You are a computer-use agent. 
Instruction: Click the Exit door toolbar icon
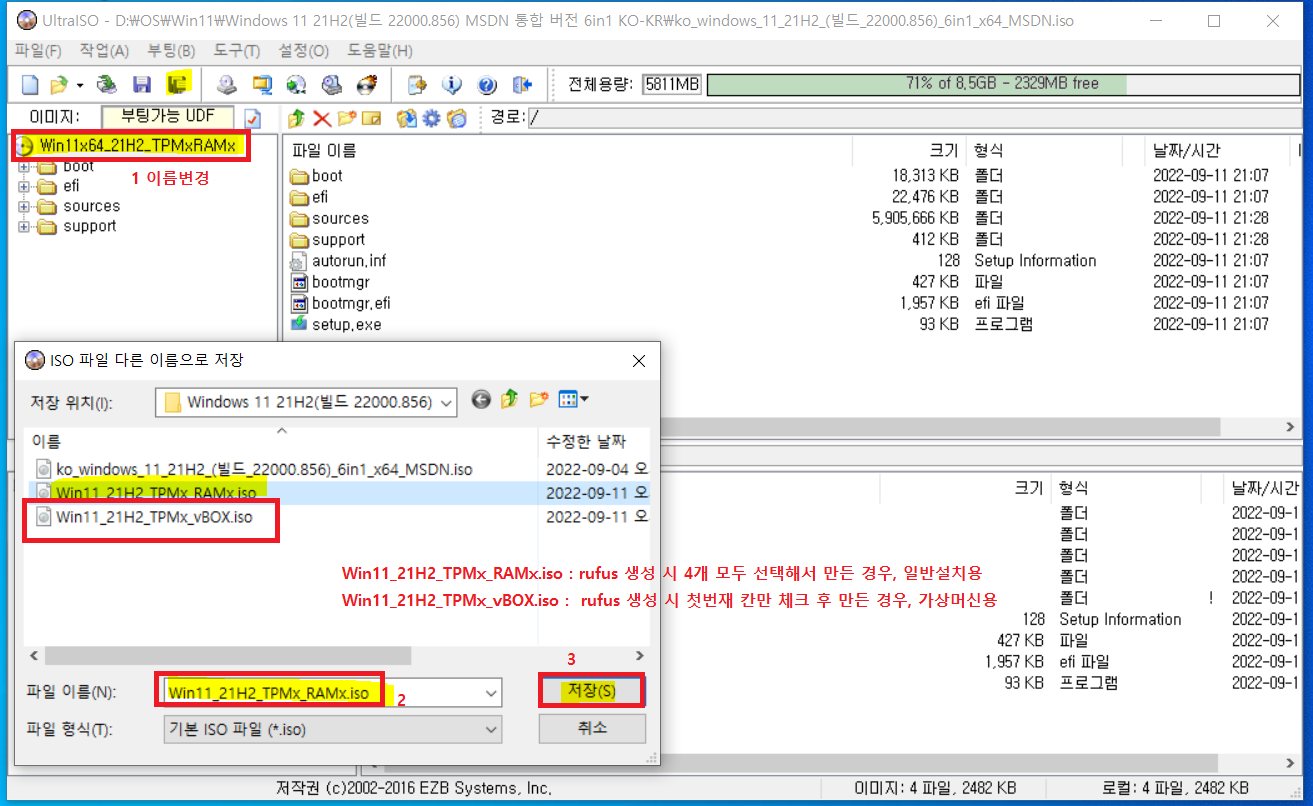point(521,85)
